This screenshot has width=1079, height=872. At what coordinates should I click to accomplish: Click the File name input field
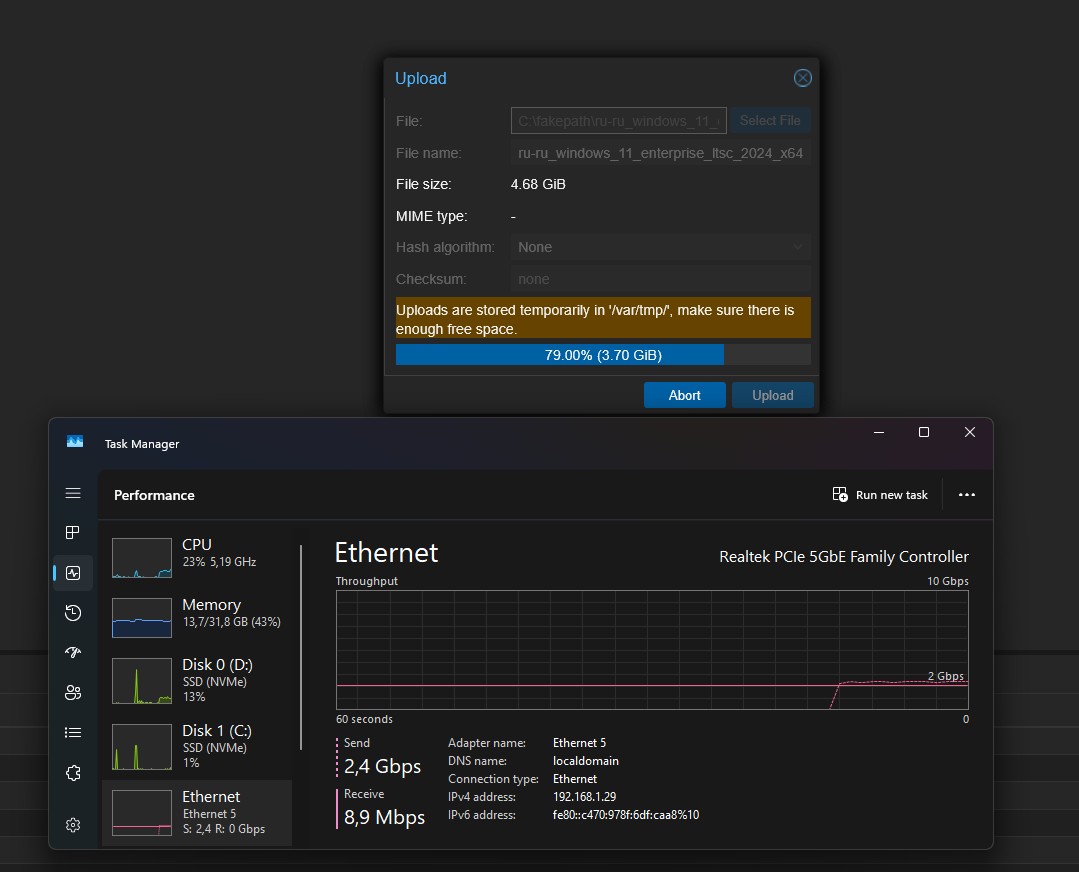(x=661, y=153)
